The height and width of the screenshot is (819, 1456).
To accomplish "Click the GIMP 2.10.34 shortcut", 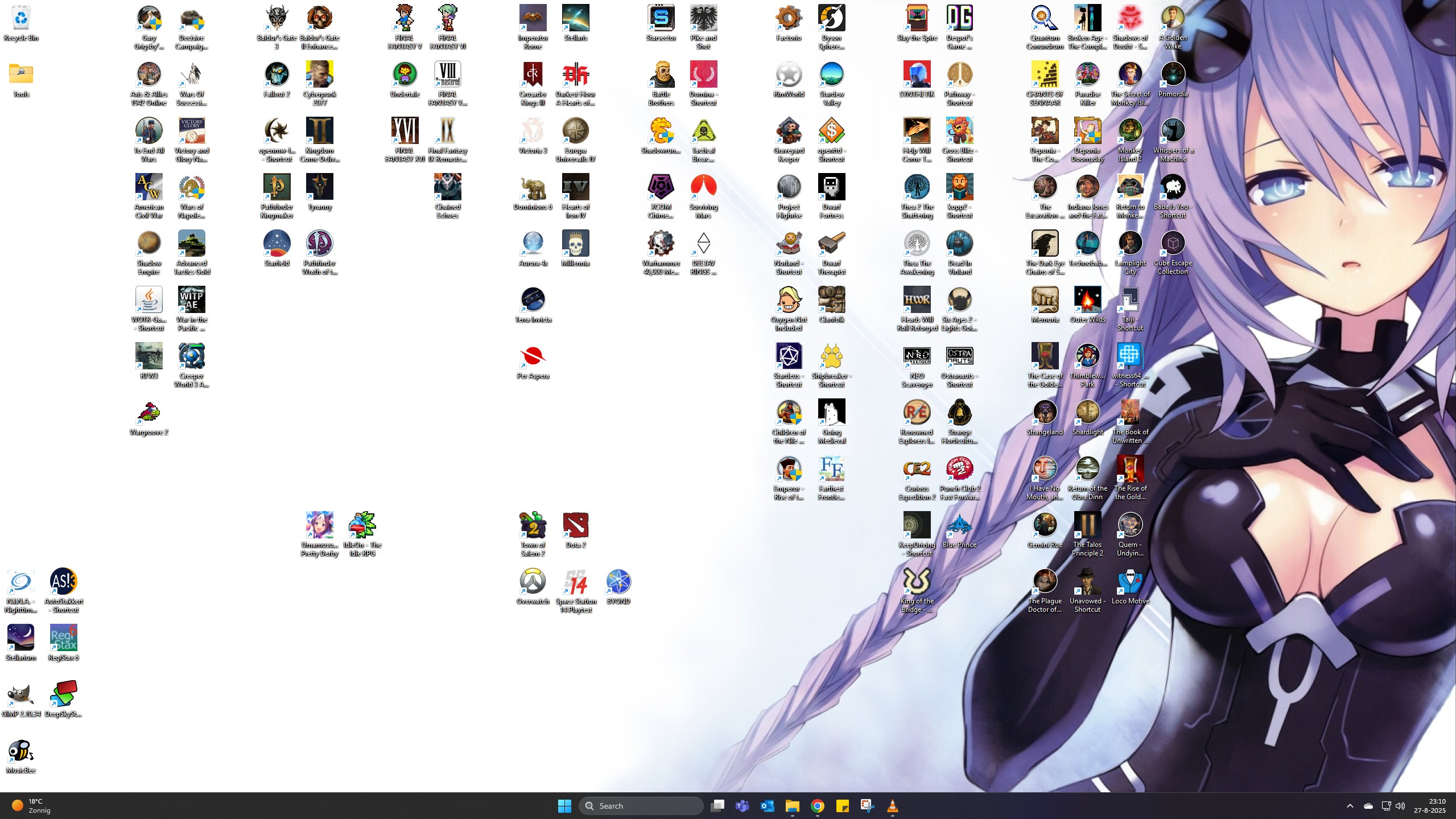I will (21, 695).
